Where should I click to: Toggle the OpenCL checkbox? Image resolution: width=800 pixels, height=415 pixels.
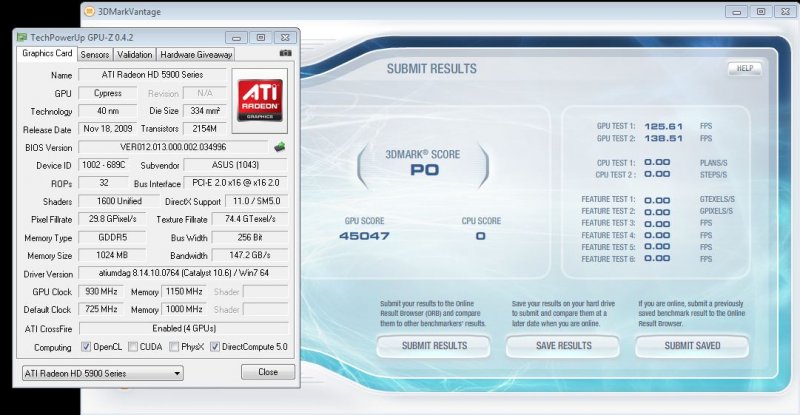pos(86,347)
